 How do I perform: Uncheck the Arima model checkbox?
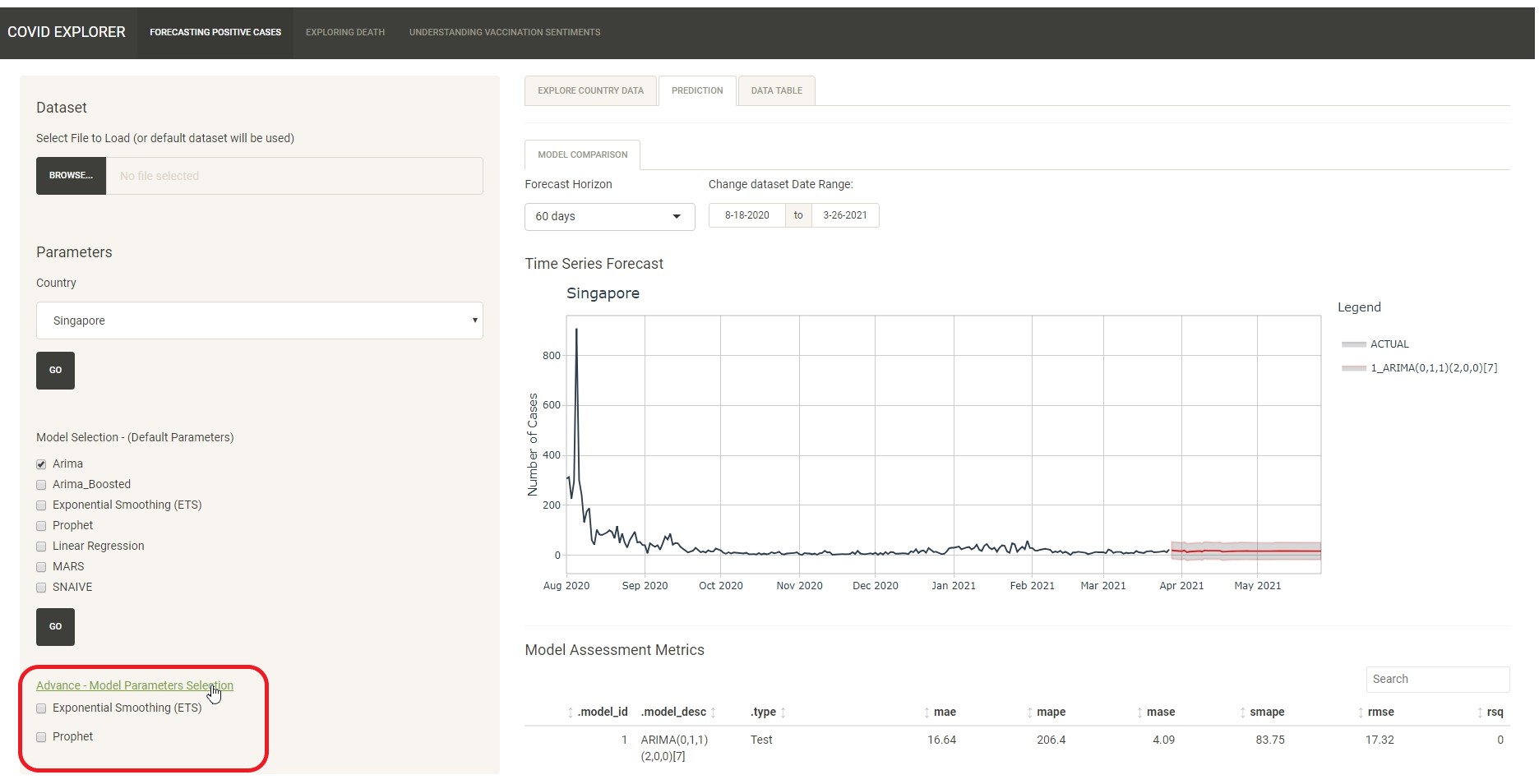pos(41,464)
